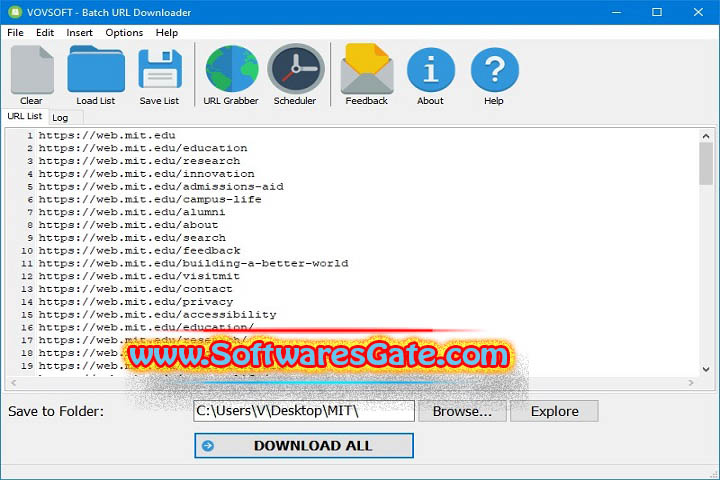Click the vertical scrollbar up arrow
720x480 pixels.
pyautogui.click(x=706, y=136)
